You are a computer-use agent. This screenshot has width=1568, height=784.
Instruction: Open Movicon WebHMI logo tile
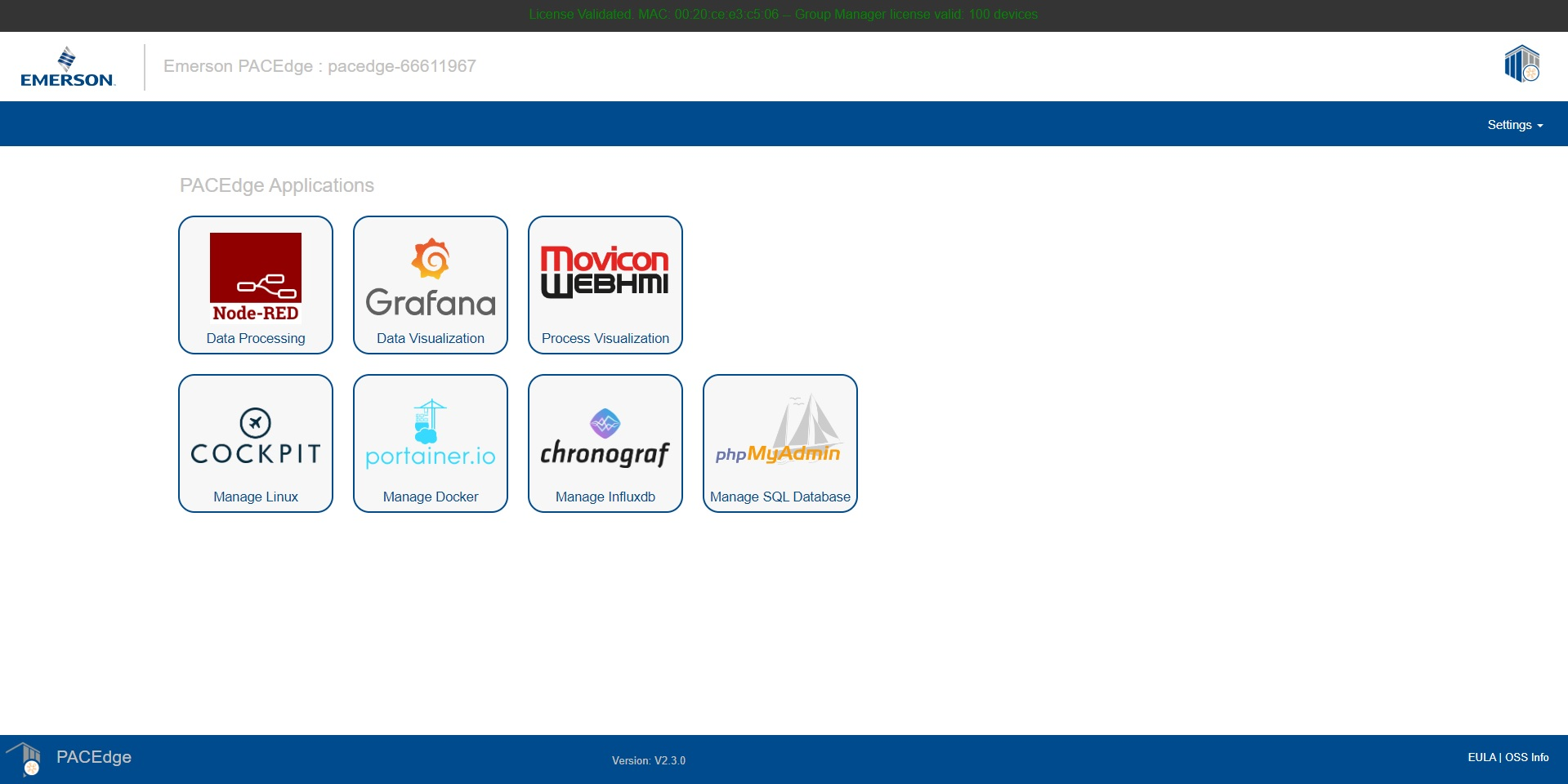click(605, 272)
